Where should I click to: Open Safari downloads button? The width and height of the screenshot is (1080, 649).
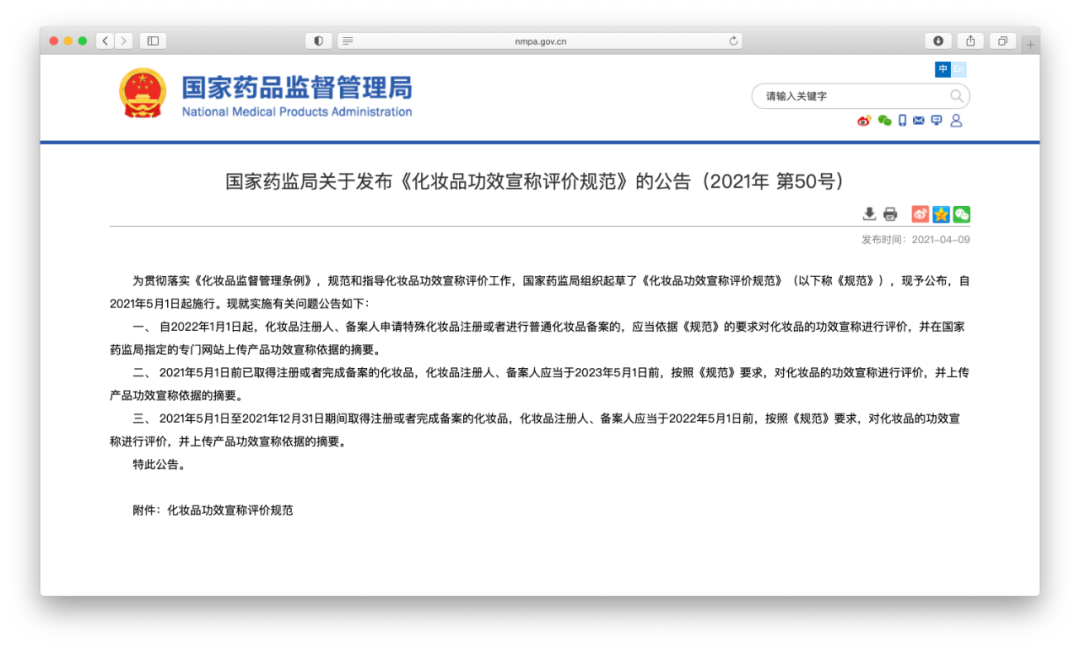[x=938, y=41]
